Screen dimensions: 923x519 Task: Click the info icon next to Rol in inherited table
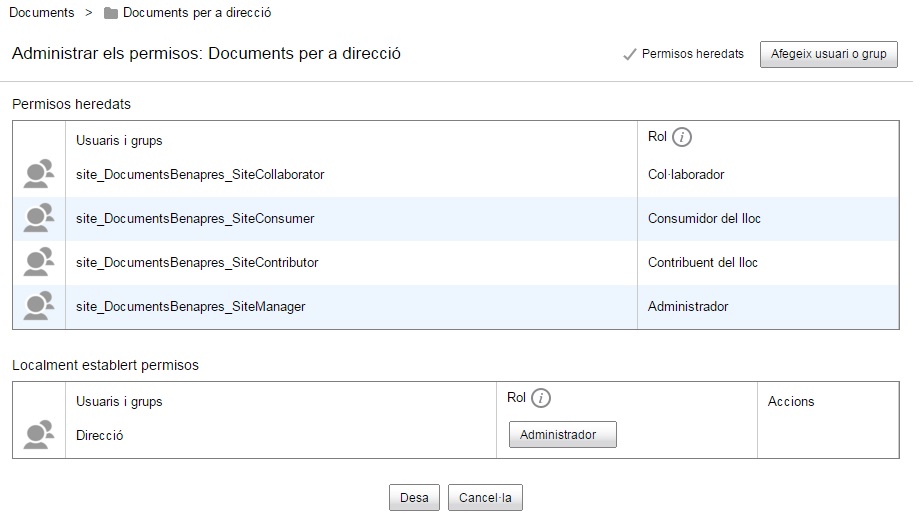682,137
